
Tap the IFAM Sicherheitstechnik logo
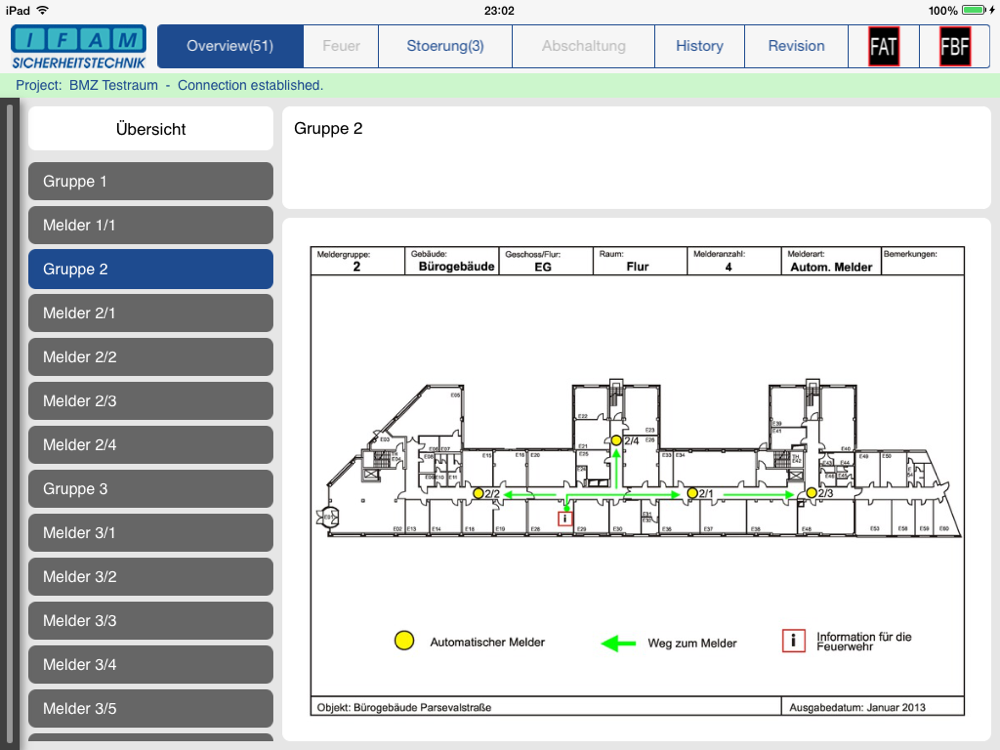click(79, 47)
